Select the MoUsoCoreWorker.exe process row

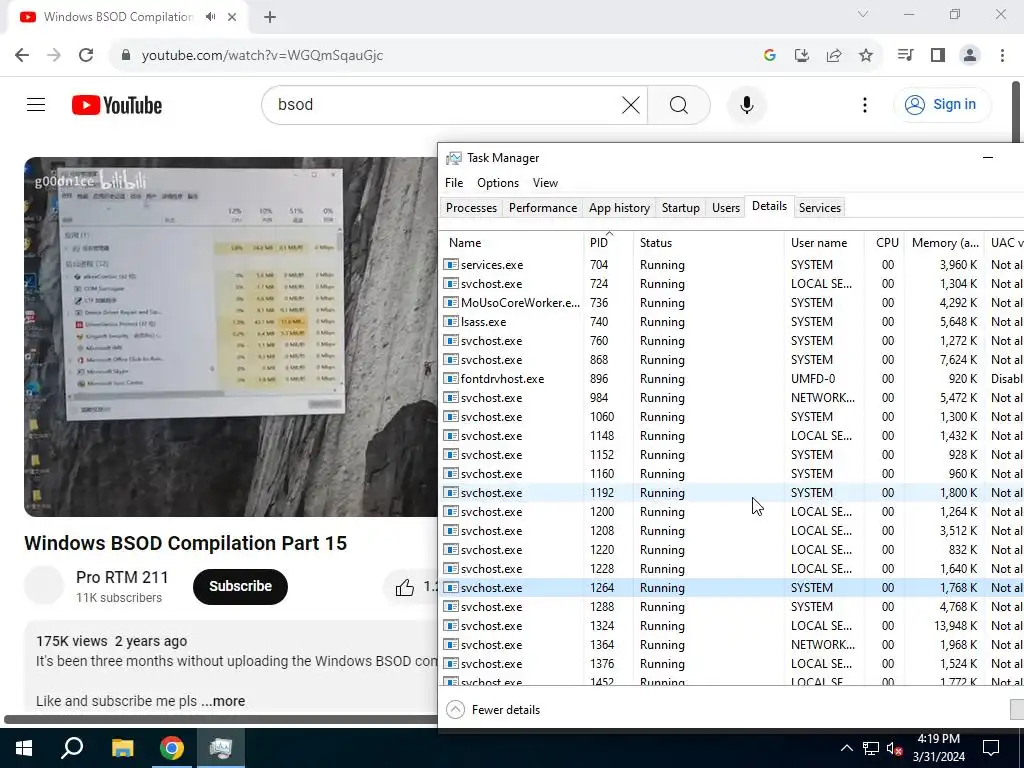coord(733,303)
